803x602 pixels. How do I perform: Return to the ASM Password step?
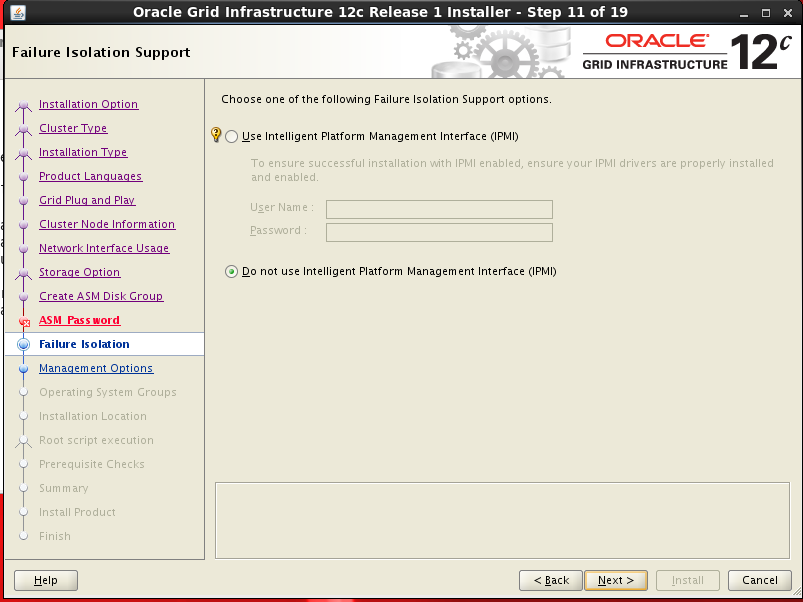coord(79,320)
